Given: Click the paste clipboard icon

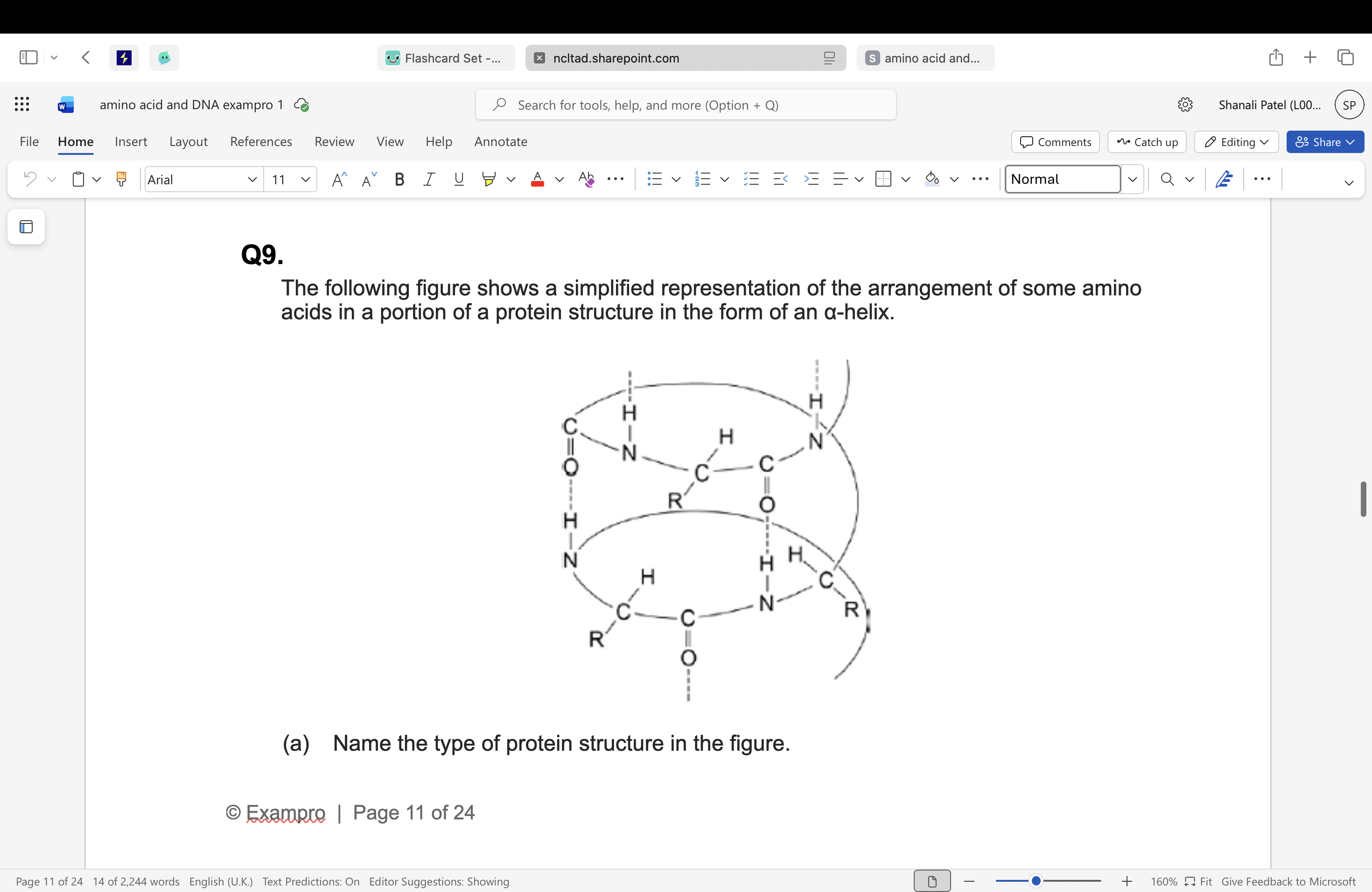Looking at the screenshot, I should [78, 179].
